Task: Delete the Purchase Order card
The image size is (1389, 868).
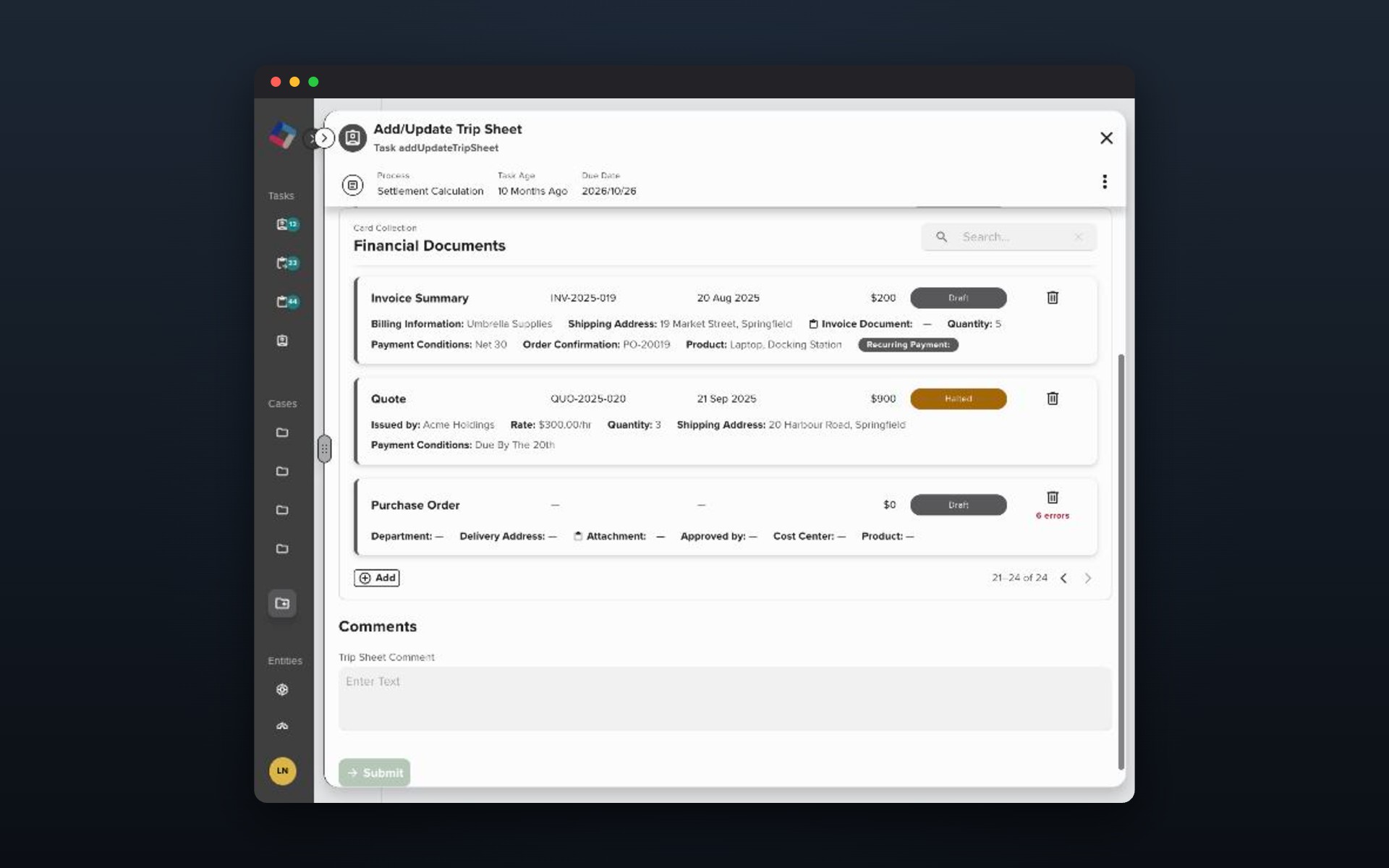Action: [x=1053, y=497]
